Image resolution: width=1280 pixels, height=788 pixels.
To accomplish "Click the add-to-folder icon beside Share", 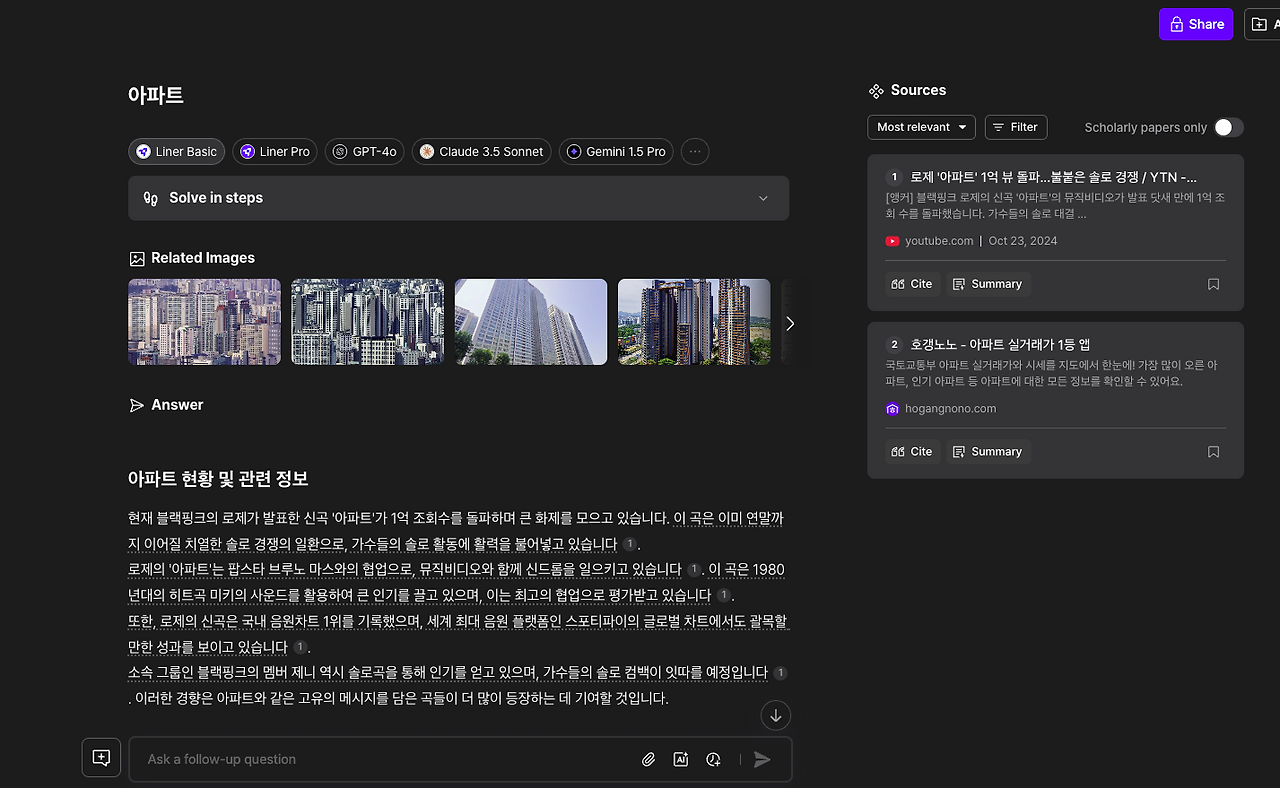I will [1262, 24].
